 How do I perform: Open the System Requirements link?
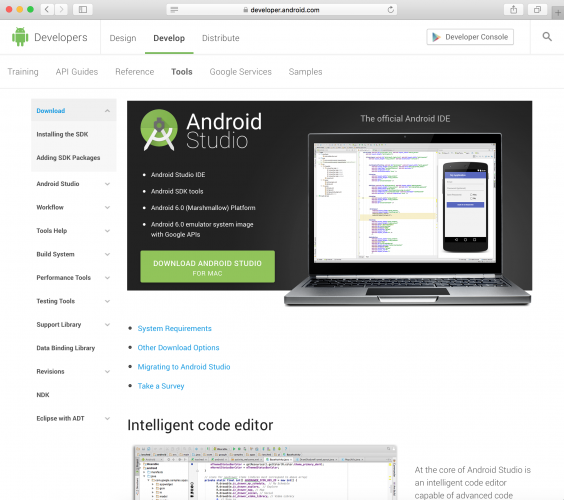coord(174,328)
